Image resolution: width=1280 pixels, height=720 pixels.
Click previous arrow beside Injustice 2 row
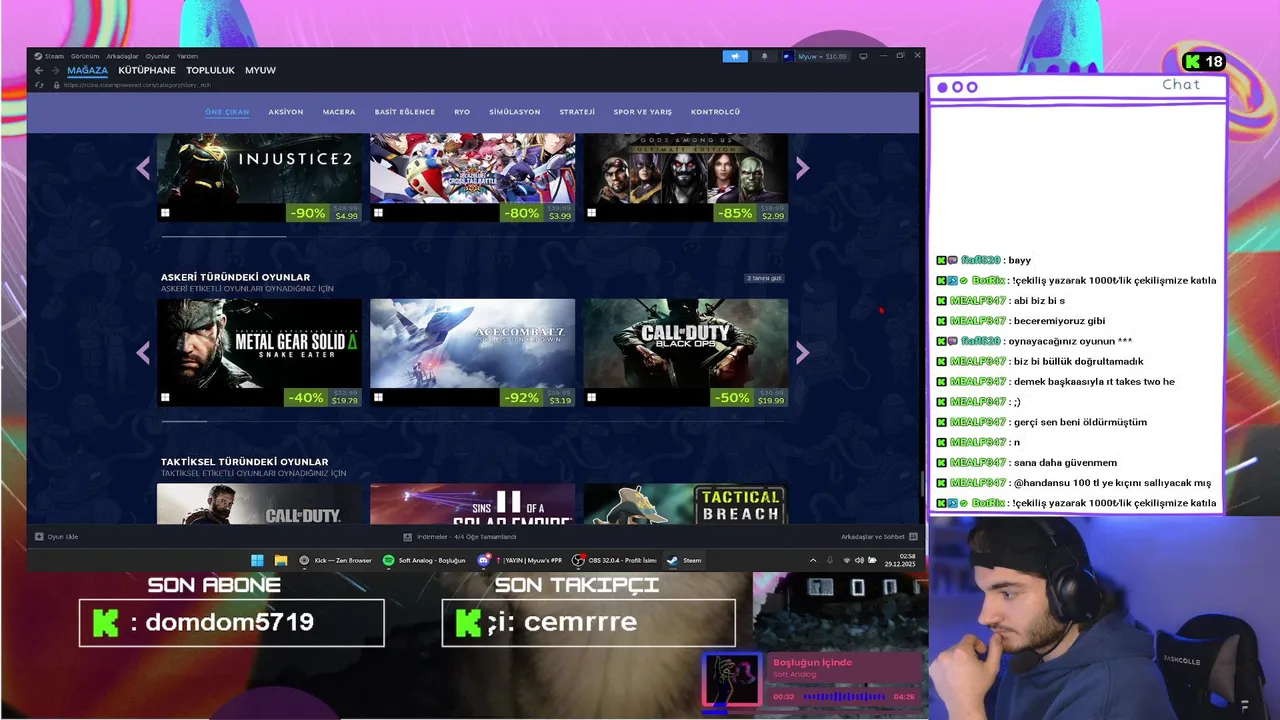[143, 168]
